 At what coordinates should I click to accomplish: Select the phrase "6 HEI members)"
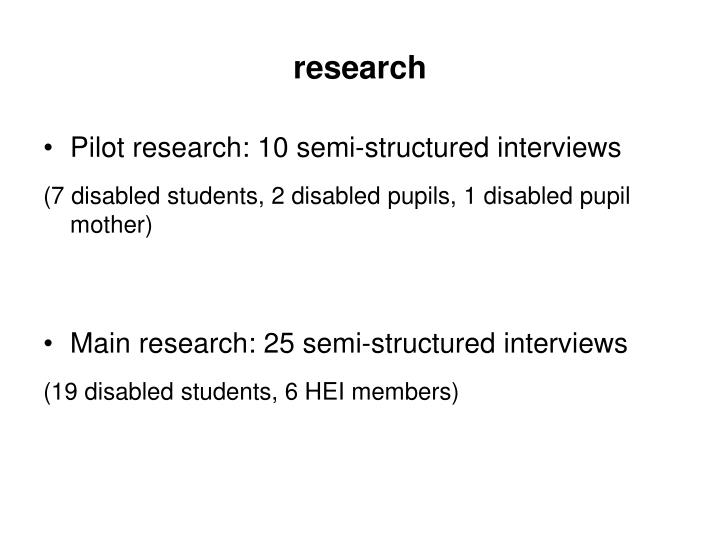(371, 392)
